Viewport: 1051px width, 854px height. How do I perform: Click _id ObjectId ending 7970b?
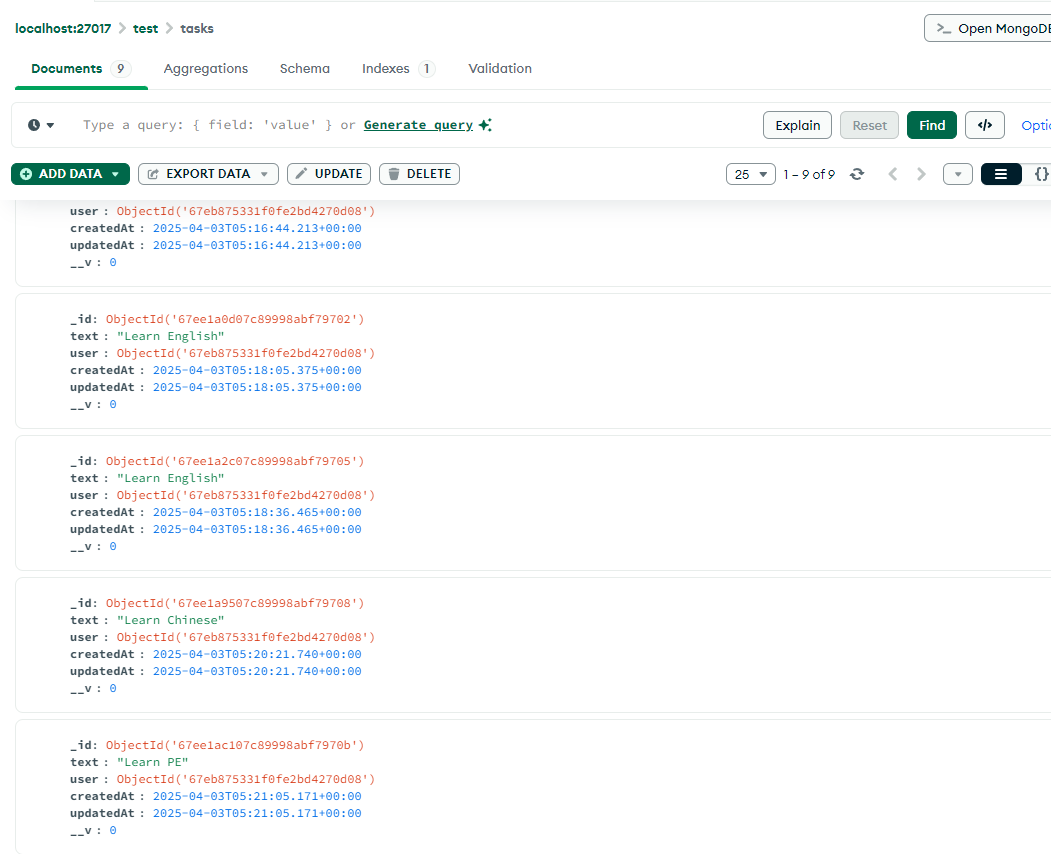coord(235,745)
